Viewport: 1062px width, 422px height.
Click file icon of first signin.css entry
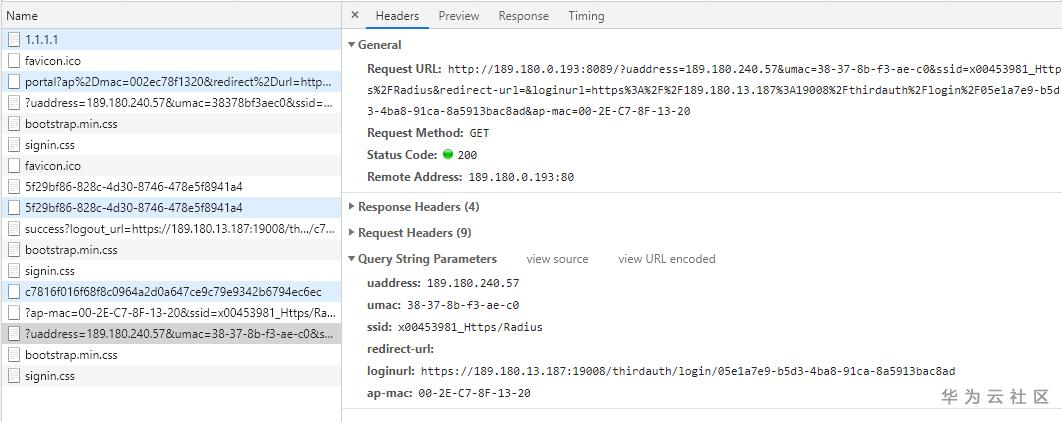[14, 145]
